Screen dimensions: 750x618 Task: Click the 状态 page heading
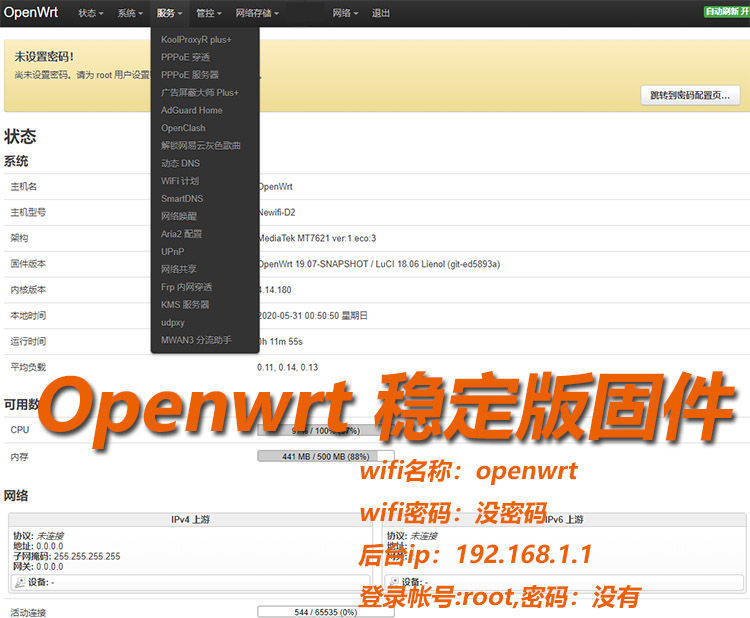tap(20, 136)
